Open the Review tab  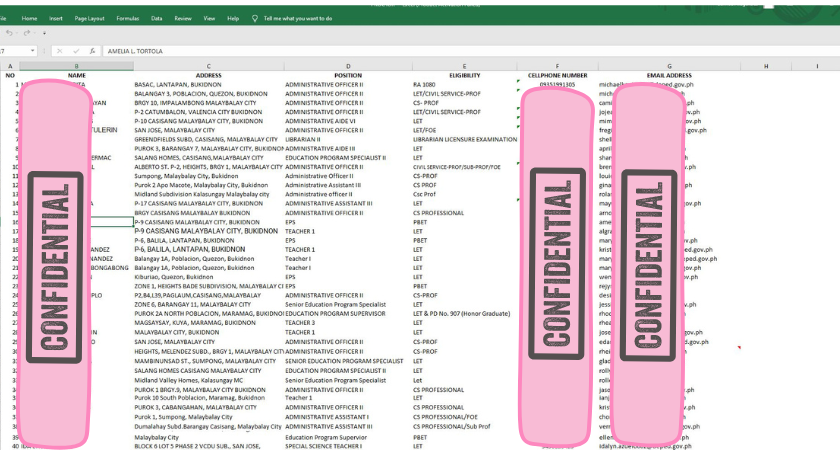point(183,18)
